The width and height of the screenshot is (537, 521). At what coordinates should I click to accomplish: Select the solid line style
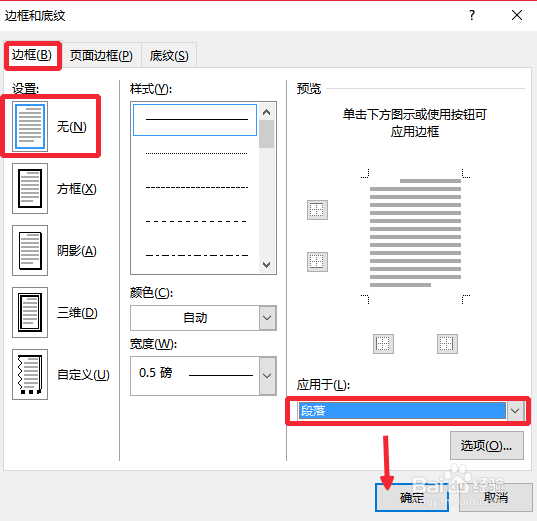click(195, 120)
